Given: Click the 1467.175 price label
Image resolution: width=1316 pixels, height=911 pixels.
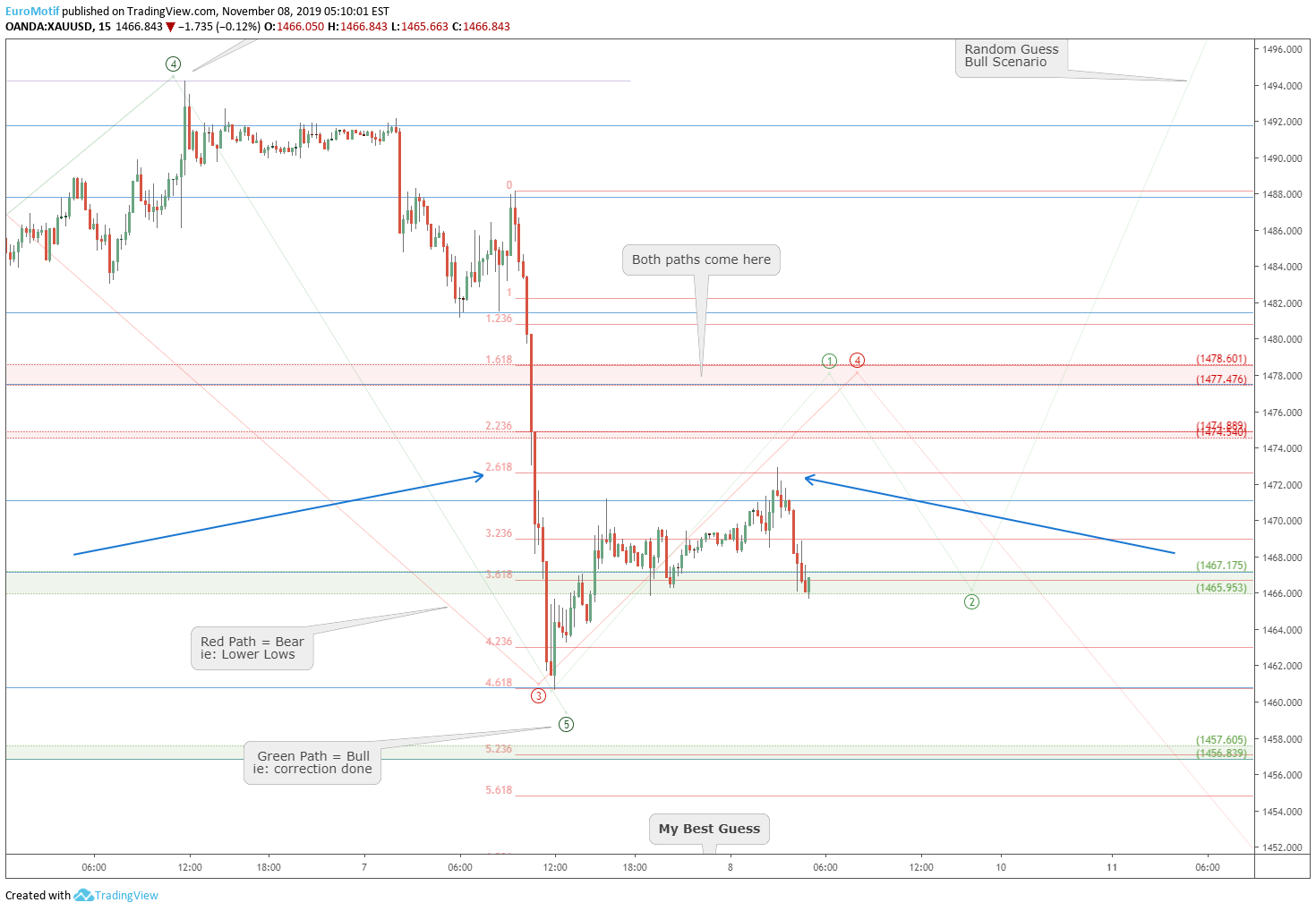Looking at the screenshot, I should [1221, 566].
